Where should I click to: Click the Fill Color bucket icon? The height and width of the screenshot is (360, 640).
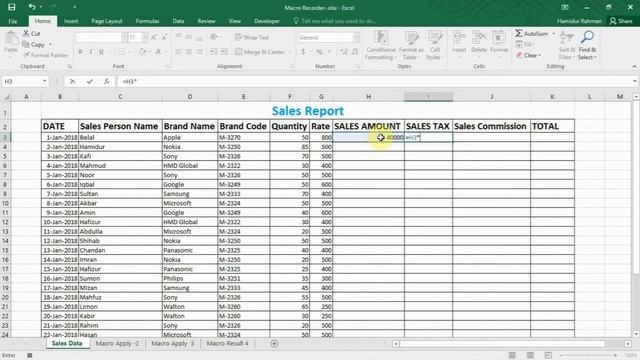(x=142, y=52)
